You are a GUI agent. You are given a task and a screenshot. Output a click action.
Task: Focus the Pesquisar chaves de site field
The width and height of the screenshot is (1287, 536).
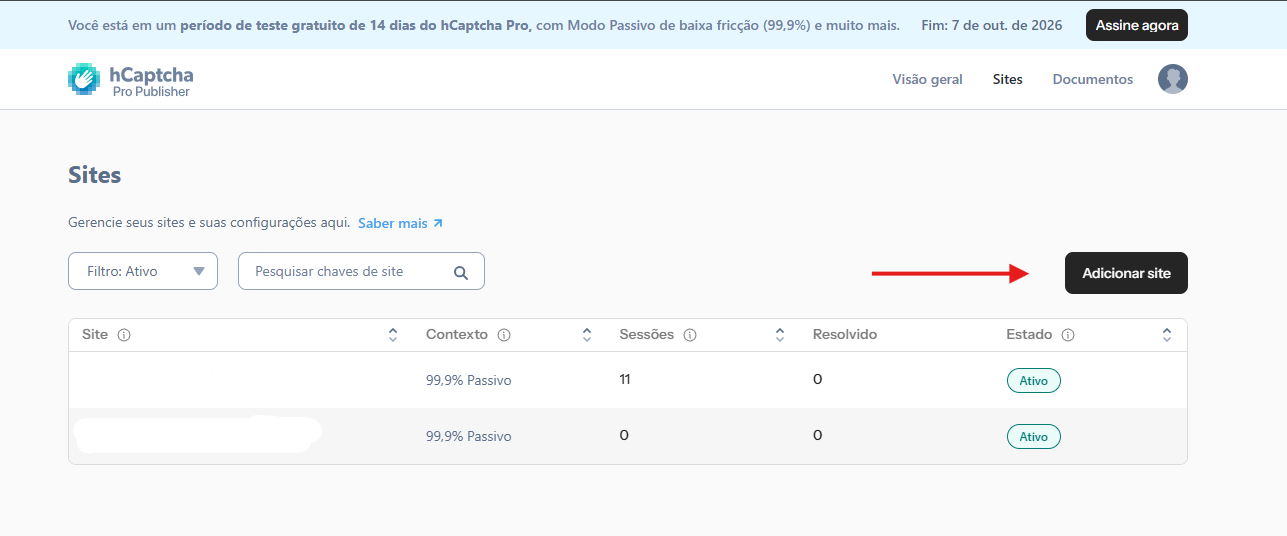tap(361, 271)
